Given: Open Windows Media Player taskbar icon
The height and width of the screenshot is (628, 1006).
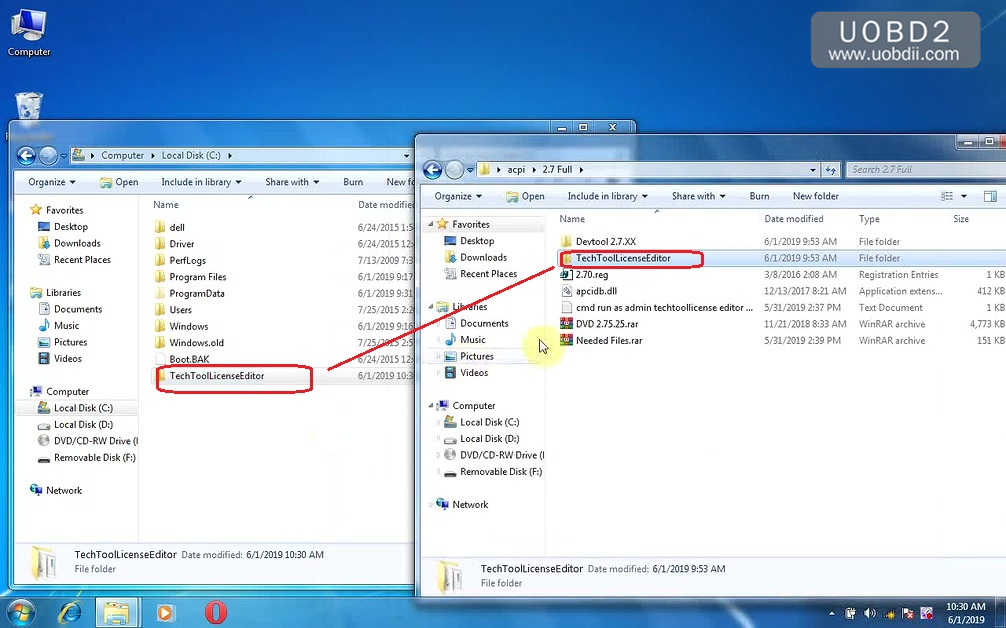Looking at the screenshot, I should pos(165,612).
